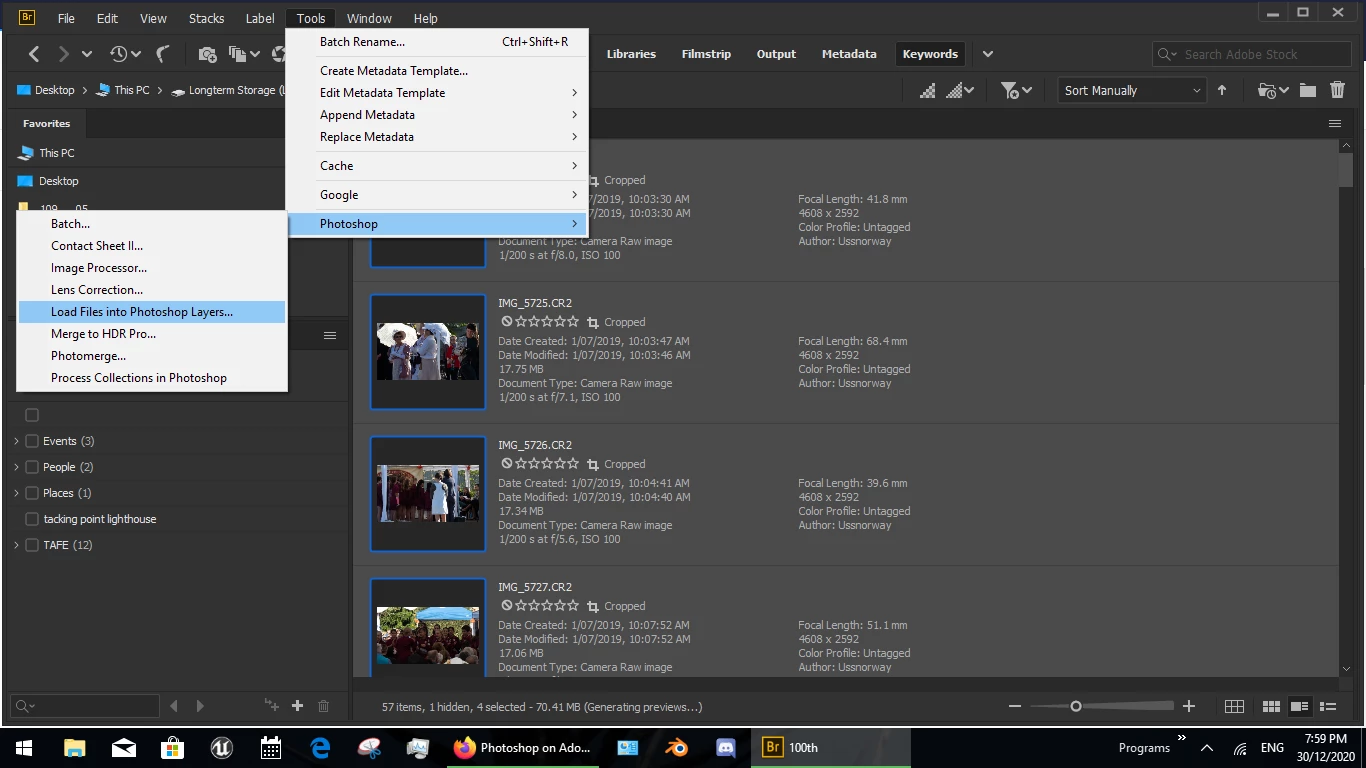The height and width of the screenshot is (768, 1366).
Task: Expand the TAFE keyword group
Action: coord(16,545)
